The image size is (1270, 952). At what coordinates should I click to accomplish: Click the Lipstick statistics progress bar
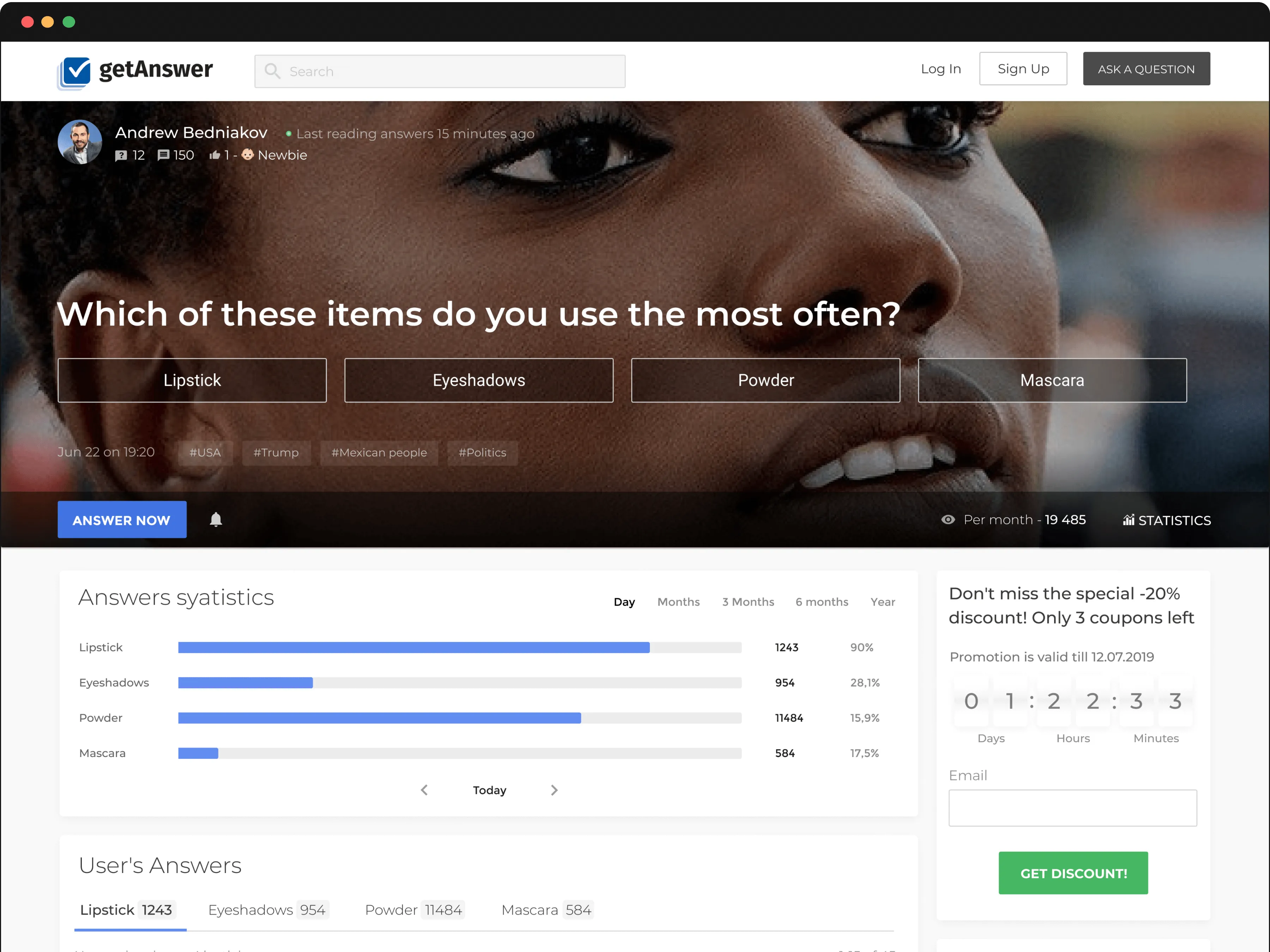pyautogui.click(x=459, y=647)
